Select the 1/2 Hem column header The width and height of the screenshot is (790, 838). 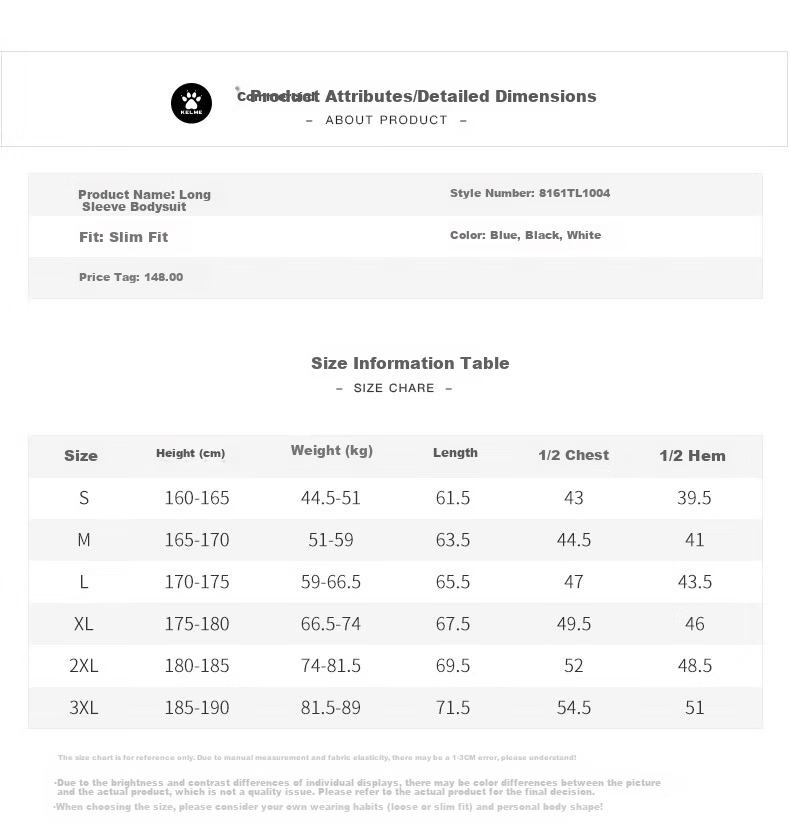click(692, 456)
